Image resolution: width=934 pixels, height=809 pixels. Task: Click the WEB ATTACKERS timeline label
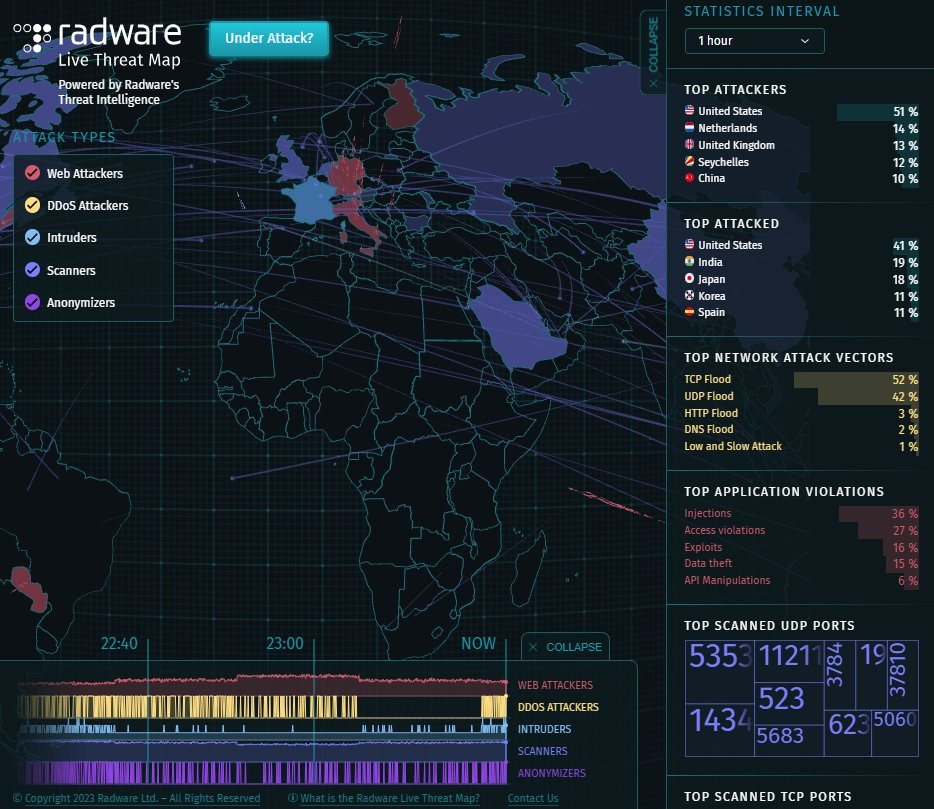coord(555,685)
